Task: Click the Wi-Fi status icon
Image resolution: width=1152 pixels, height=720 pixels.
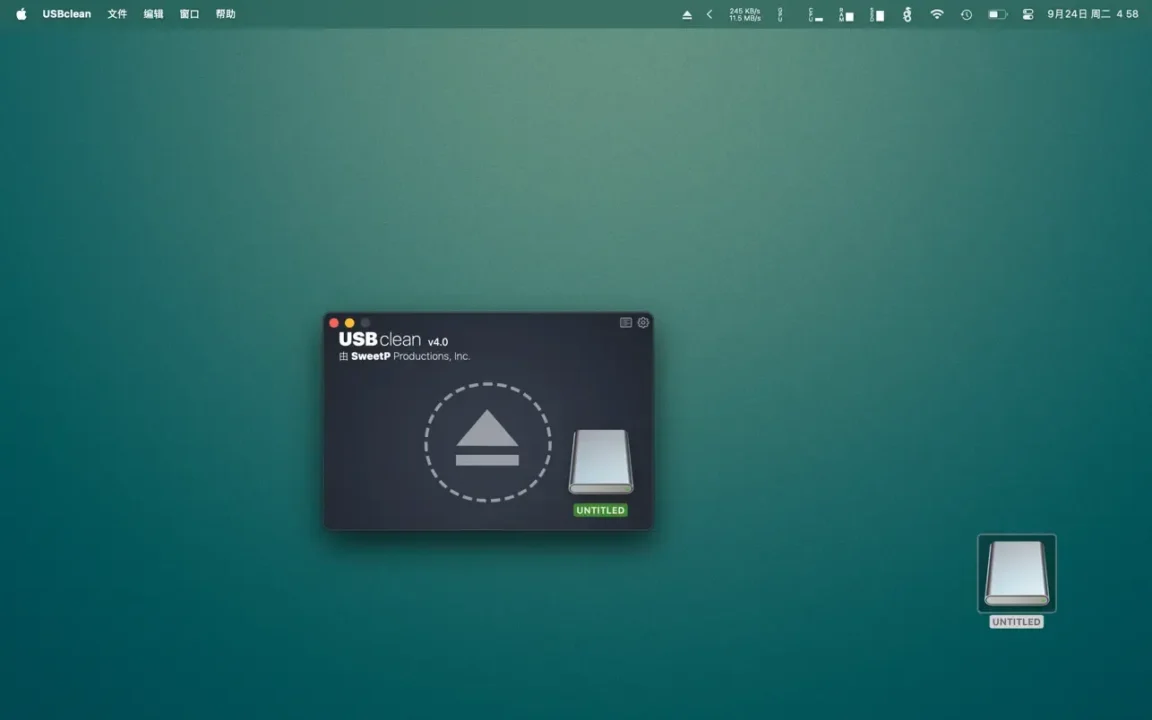Action: click(x=937, y=15)
